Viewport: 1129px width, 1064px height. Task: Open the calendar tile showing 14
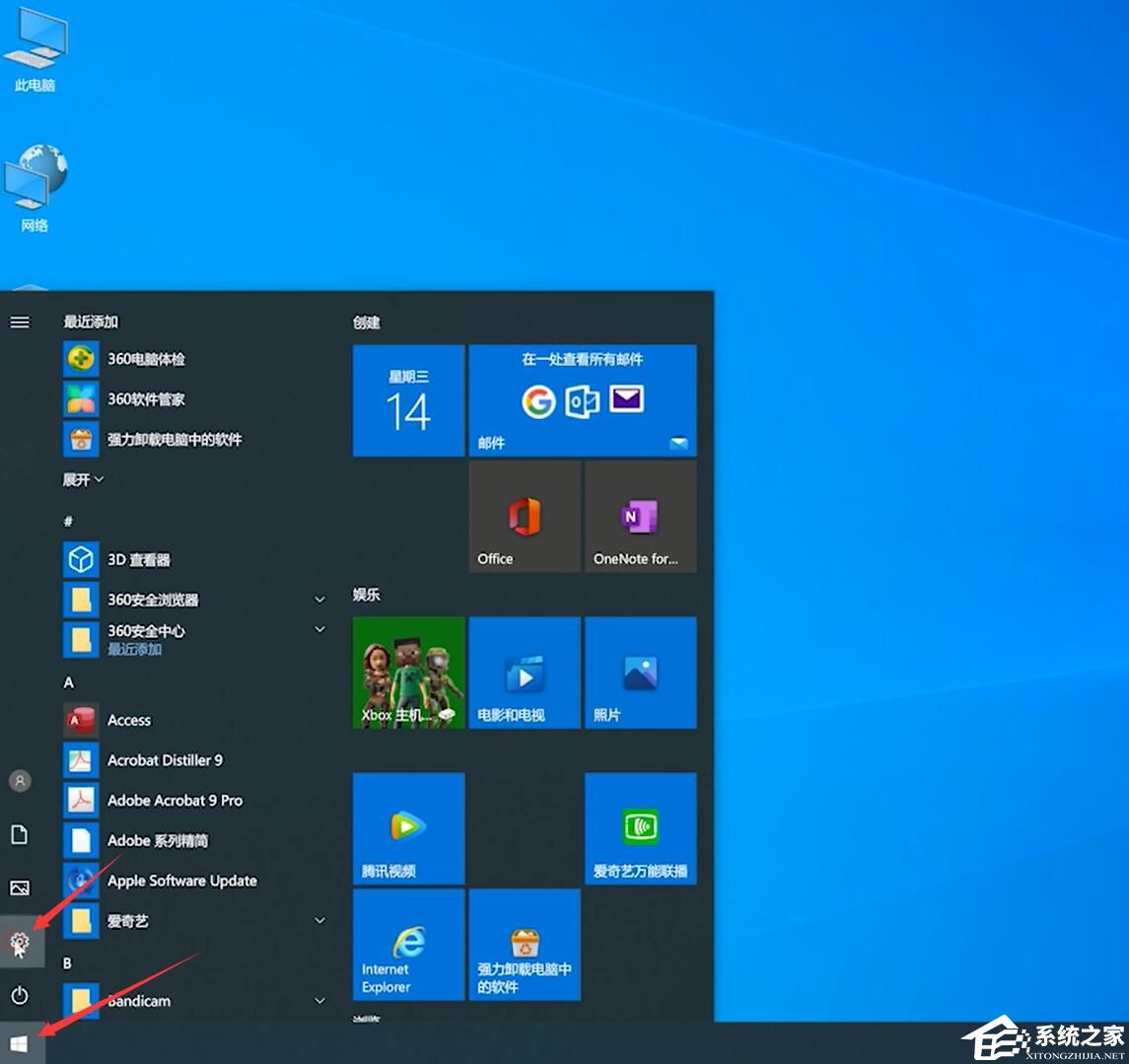(408, 400)
